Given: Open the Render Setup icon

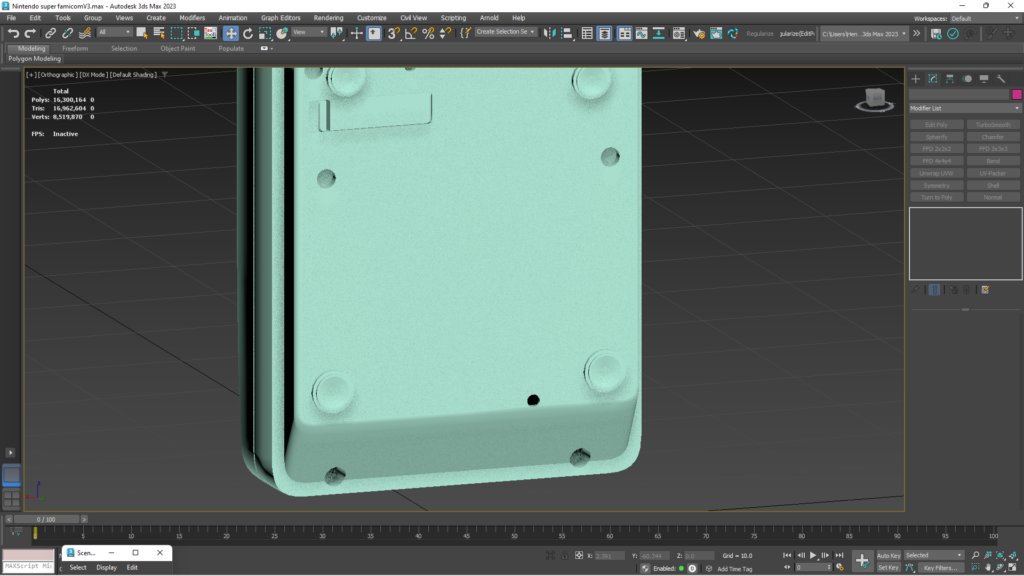Looking at the screenshot, I should [x=699, y=33].
